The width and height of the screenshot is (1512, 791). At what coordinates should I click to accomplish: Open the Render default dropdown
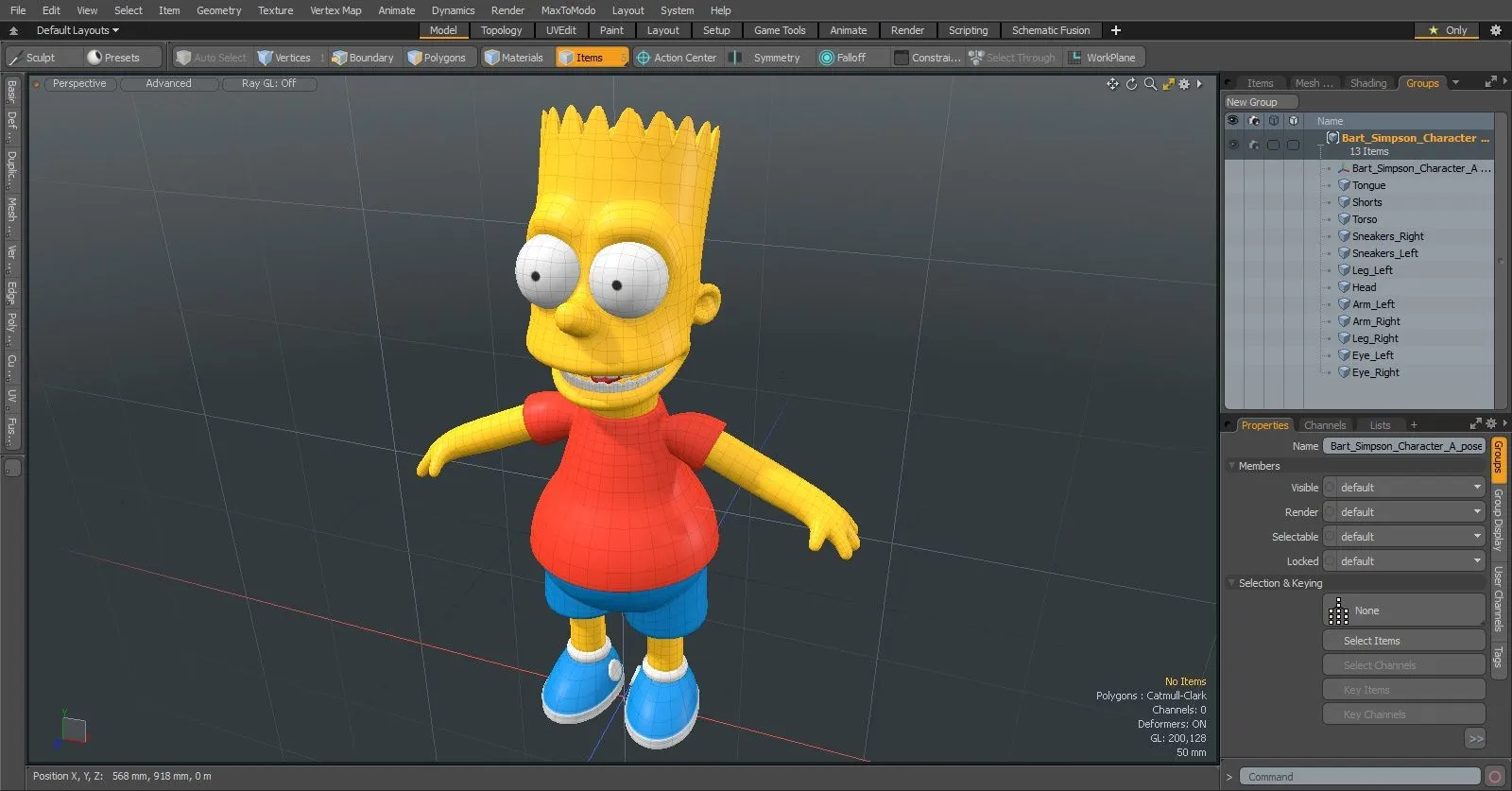pos(1404,512)
